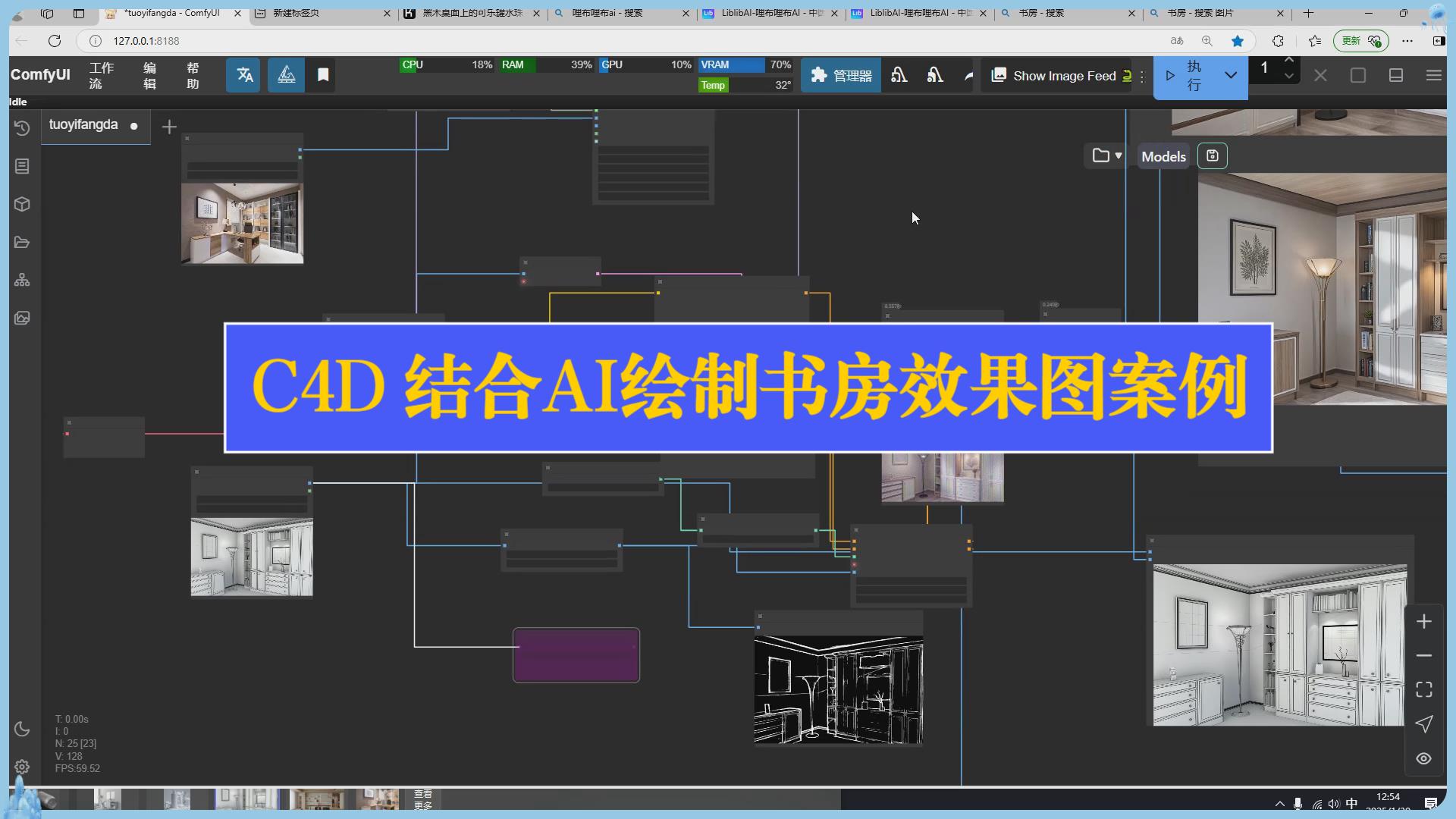The width and height of the screenshot is (1456, 819).
Task: Open the image gallery sidebar icon
Action: click(22, 318)
